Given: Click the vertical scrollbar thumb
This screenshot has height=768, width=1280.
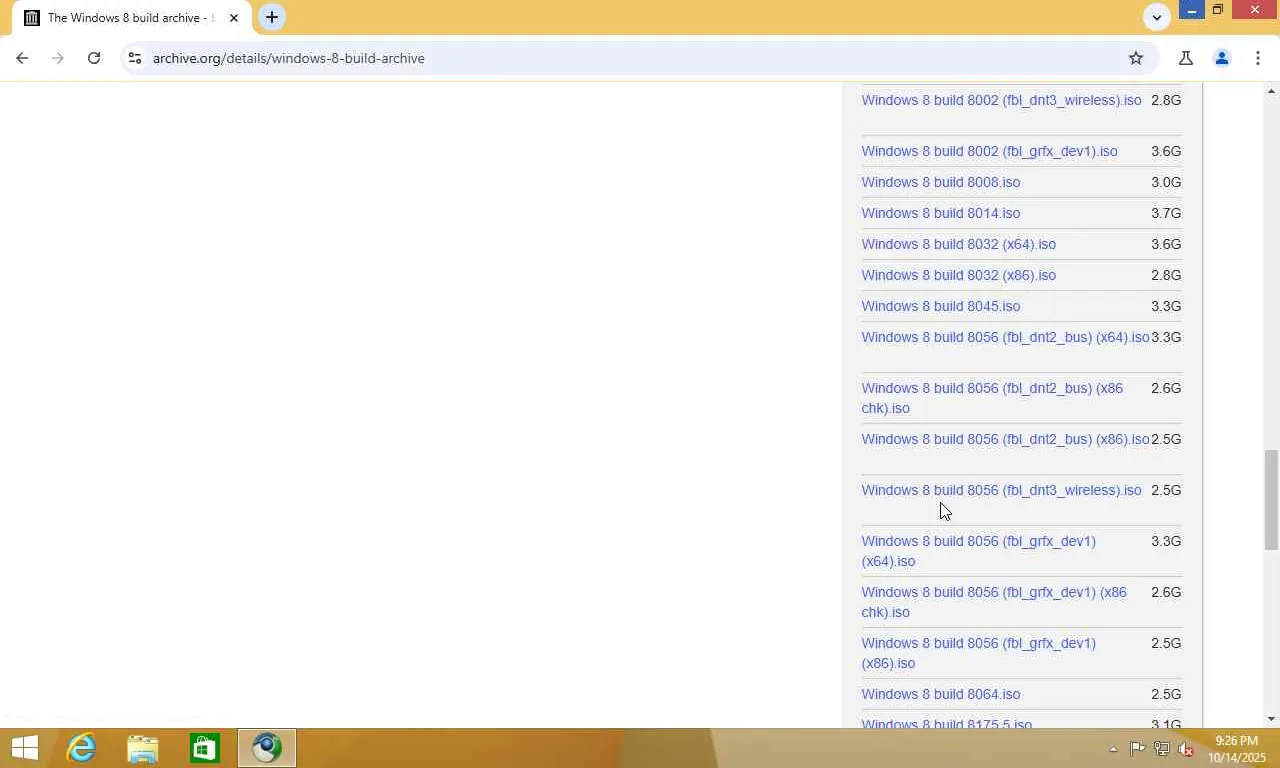Looking at the screenshot, I should (1271, 500).
